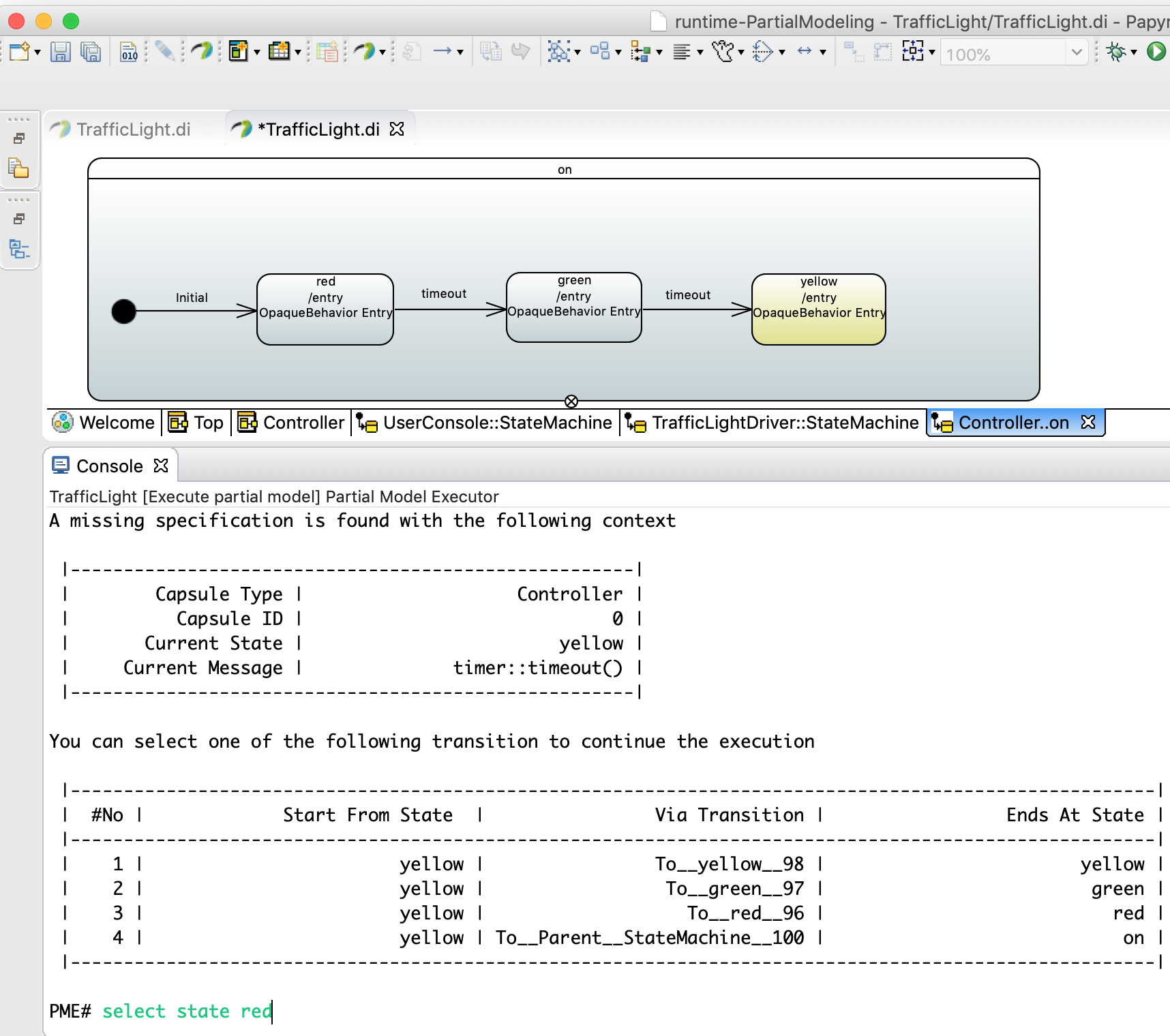Image resolution: width=1170 pixels, height=1036 pixels.
Task: Click the To__green__97 transition entry
Action: [735, 889]
